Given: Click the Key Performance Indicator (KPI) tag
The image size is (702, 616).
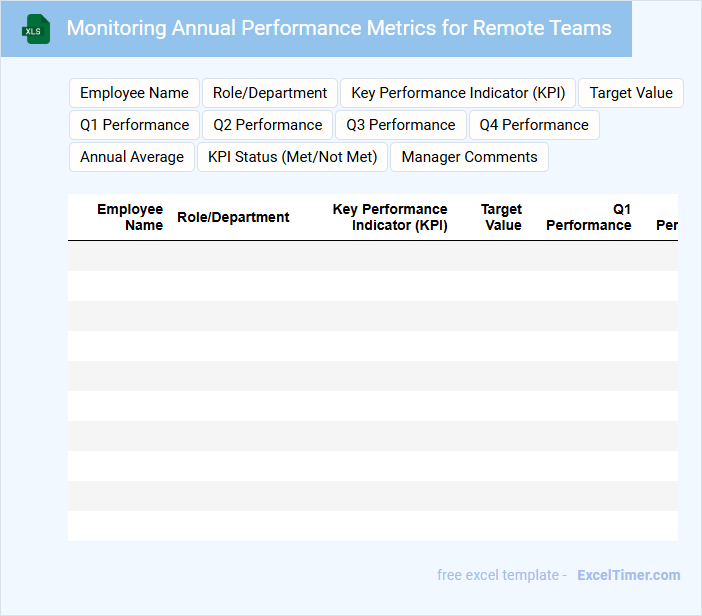Looking at the screenshot, I should pyautogui.click(x=458, y=93).
